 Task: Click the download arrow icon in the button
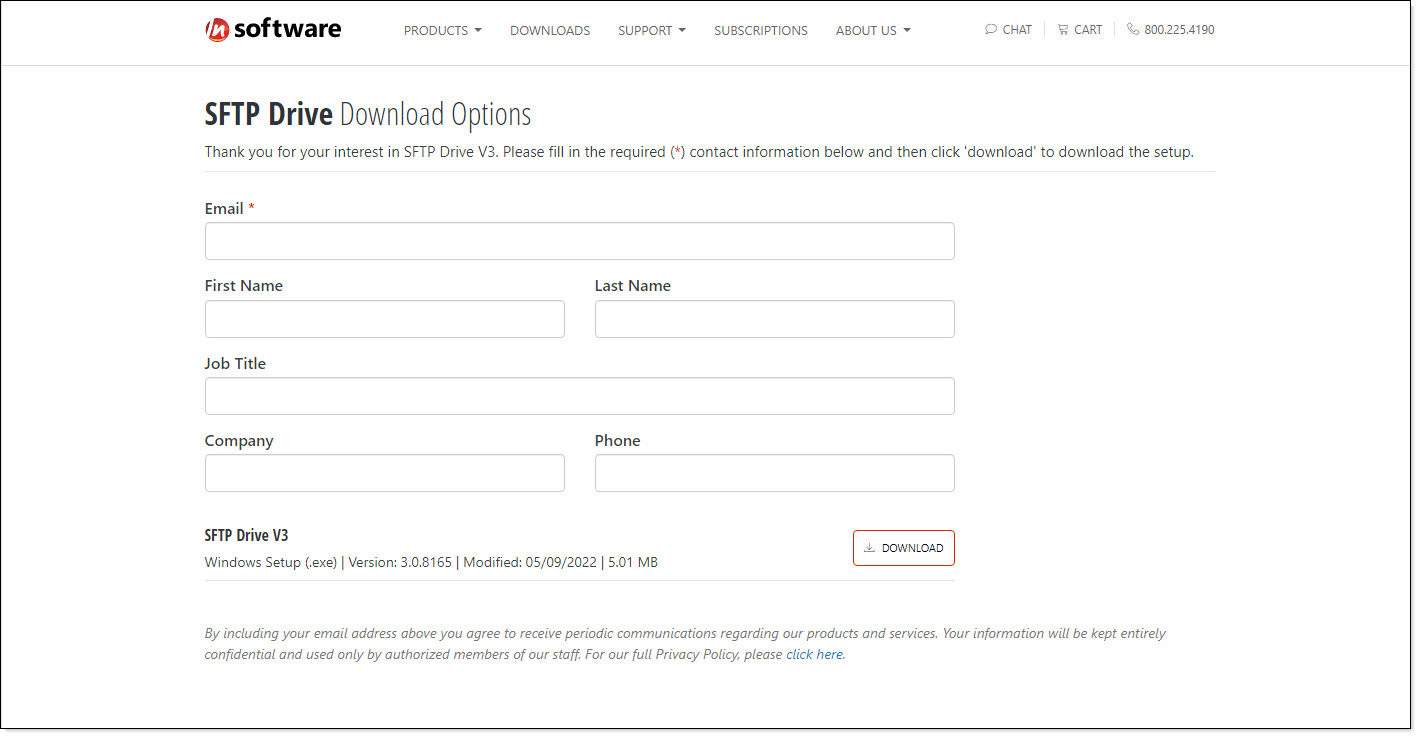(870, 548)
